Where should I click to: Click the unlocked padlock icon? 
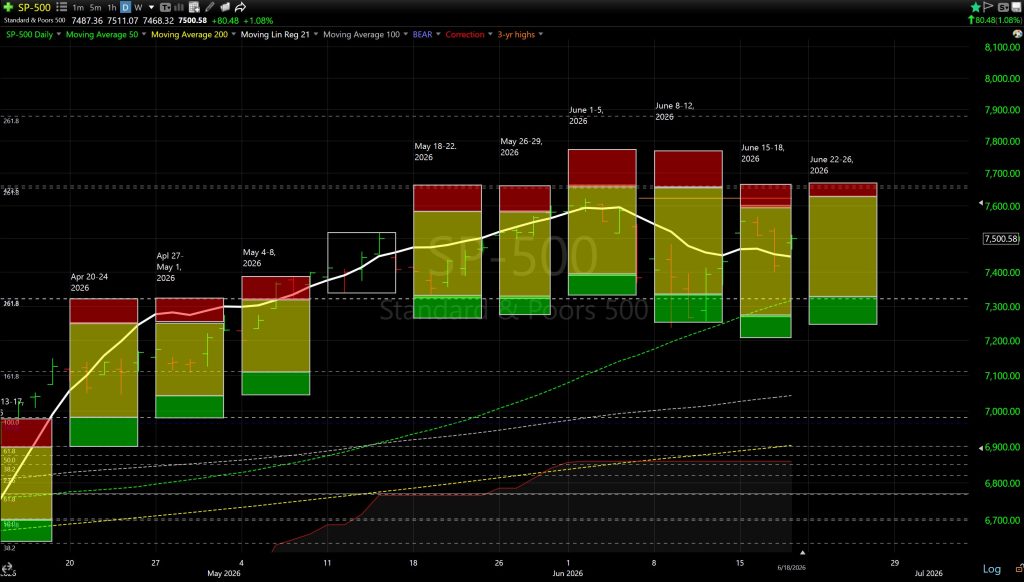coord(1019,569)
